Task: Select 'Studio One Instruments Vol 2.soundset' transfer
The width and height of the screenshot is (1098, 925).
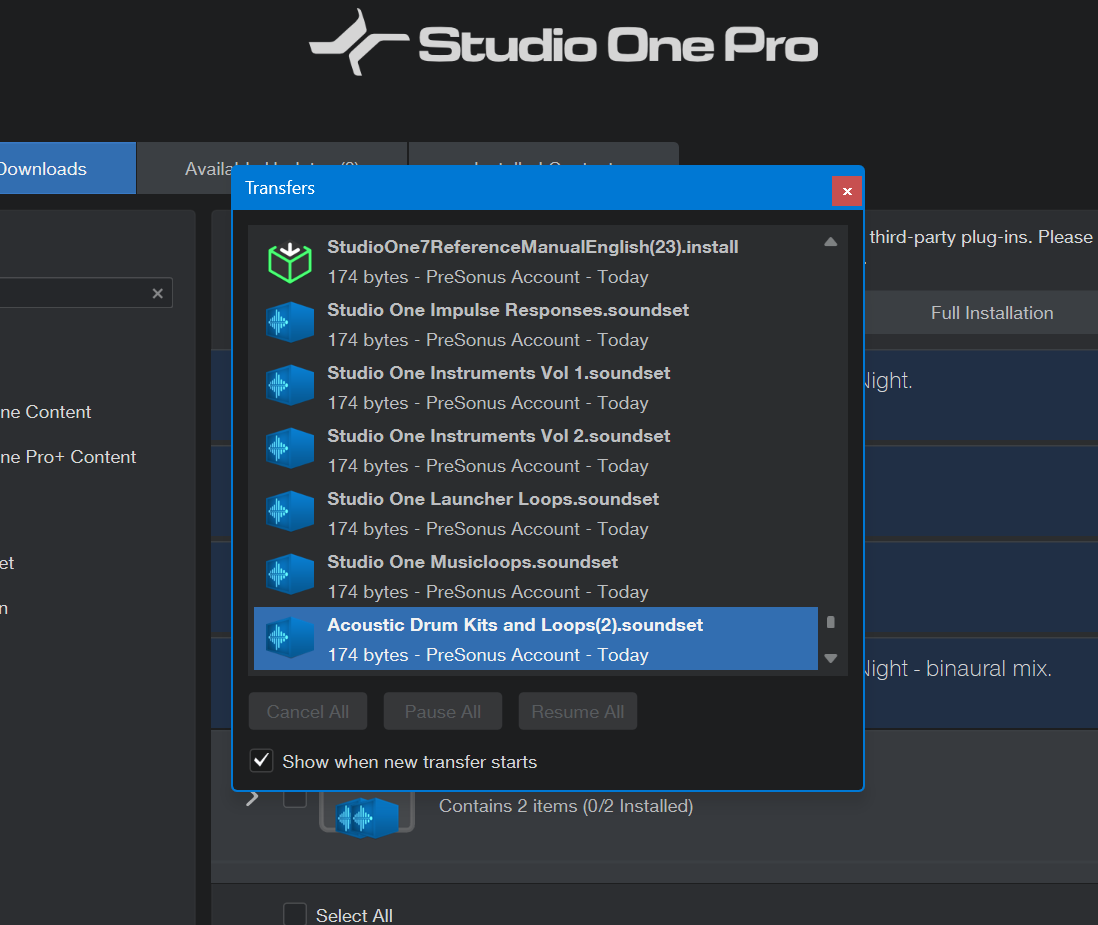Action: pos(536,450)
